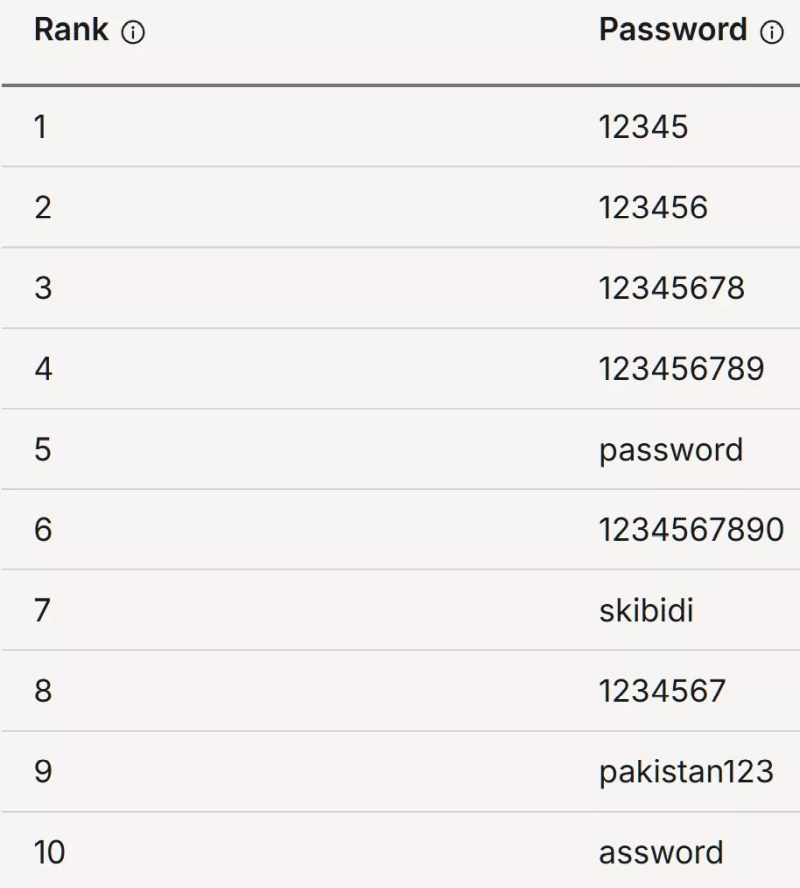Click the info icon beside Rank header
800x888 pixels.
click(132, 34)
